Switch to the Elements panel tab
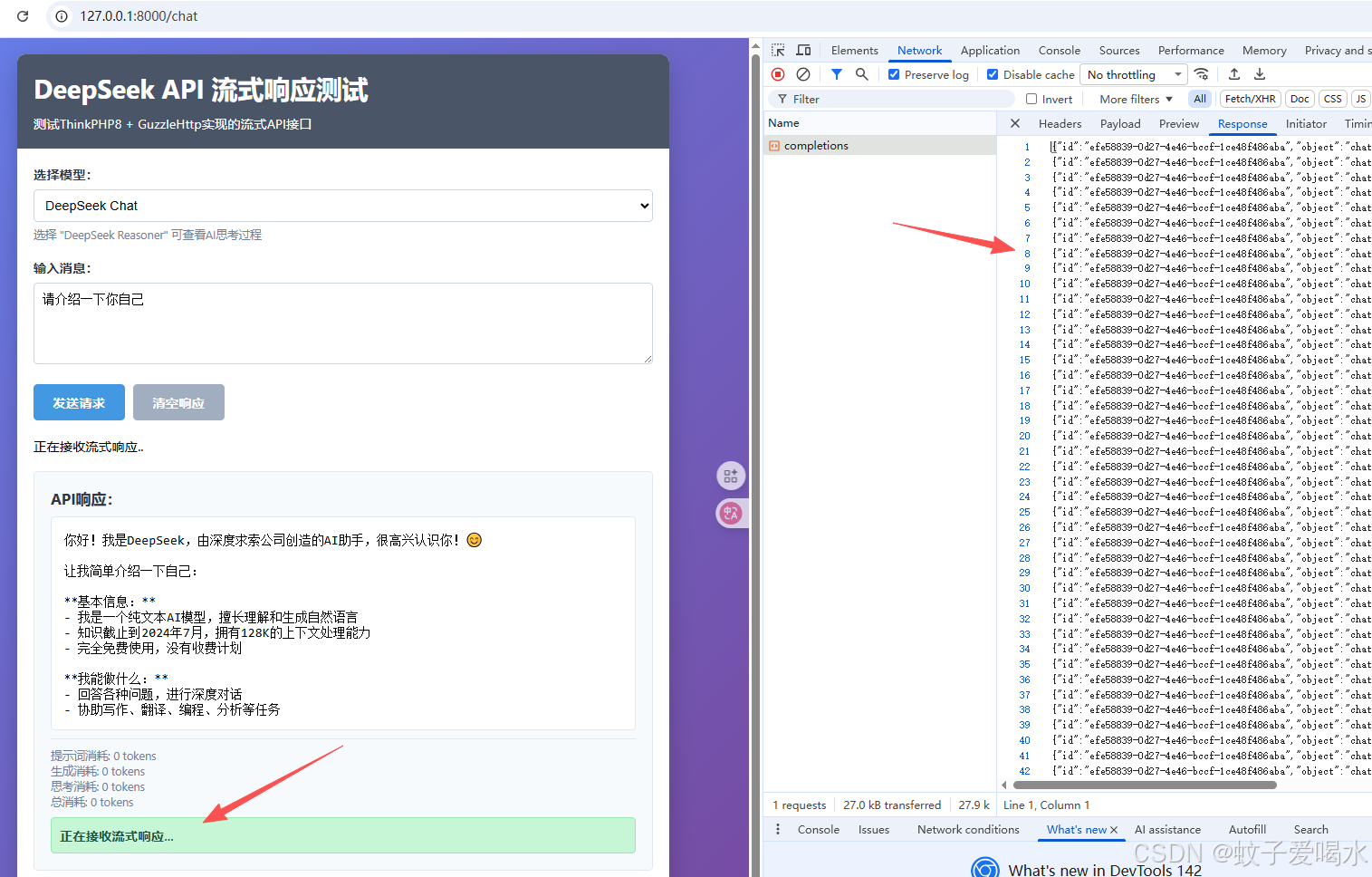Screen dimensions: 1372x877 [x=854, y=50]
